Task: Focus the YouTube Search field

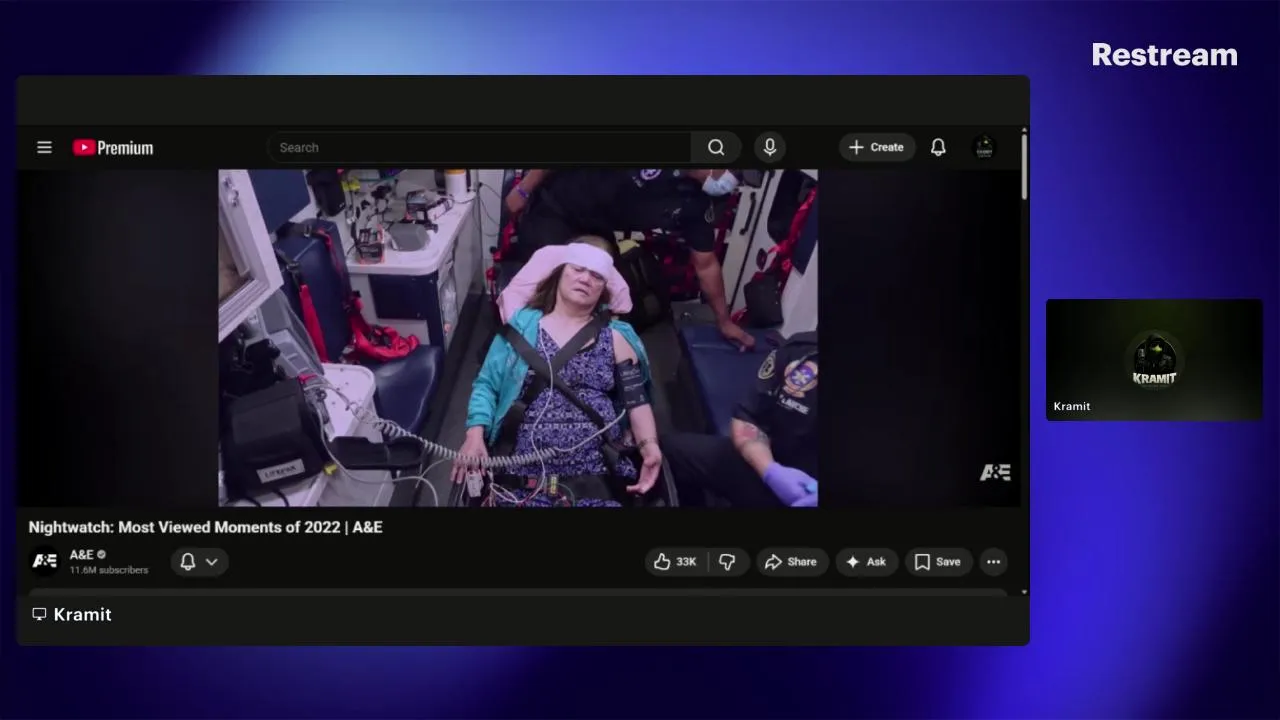Action: pos(479,147)
